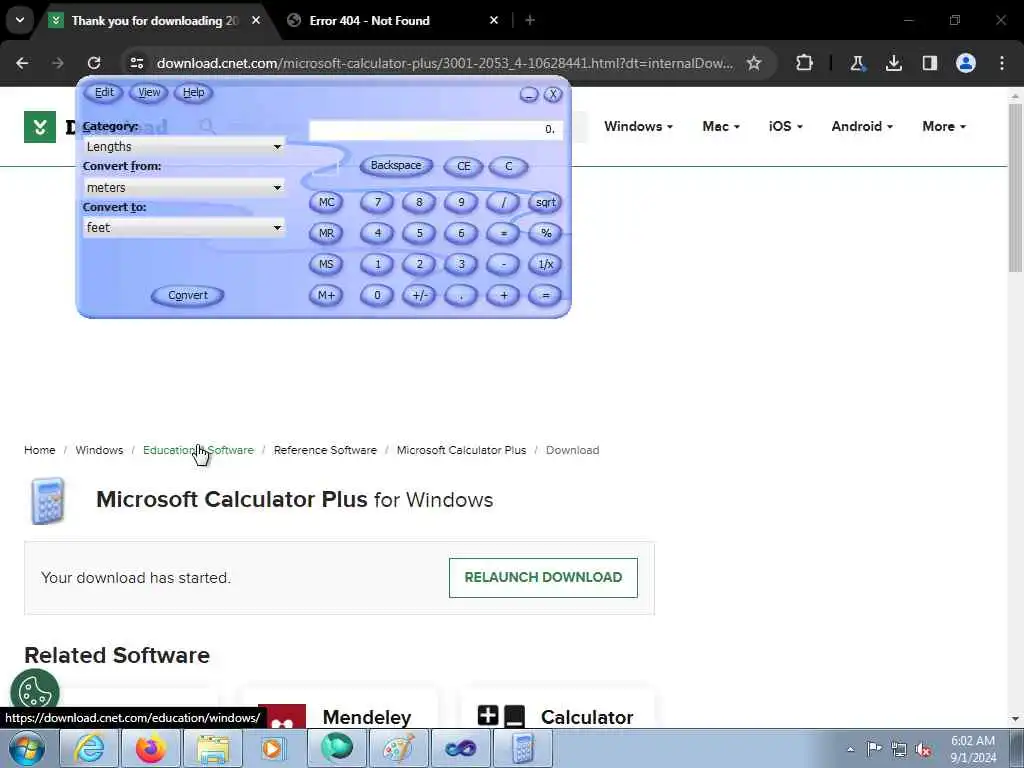Expand the Mac navigation dropdown

pyautogui.click(x=721, y=126)
